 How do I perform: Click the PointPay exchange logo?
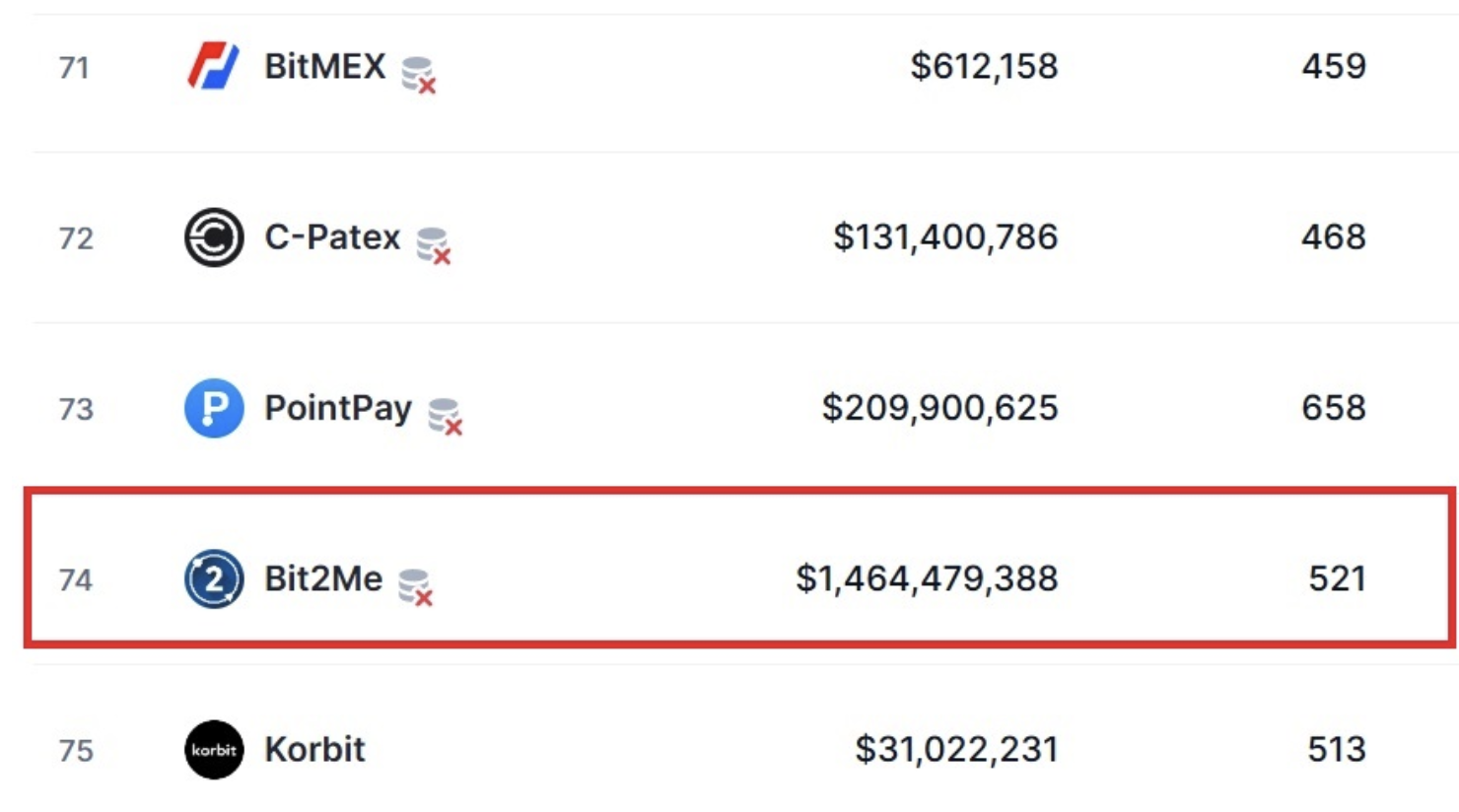[x=214, y=408]
